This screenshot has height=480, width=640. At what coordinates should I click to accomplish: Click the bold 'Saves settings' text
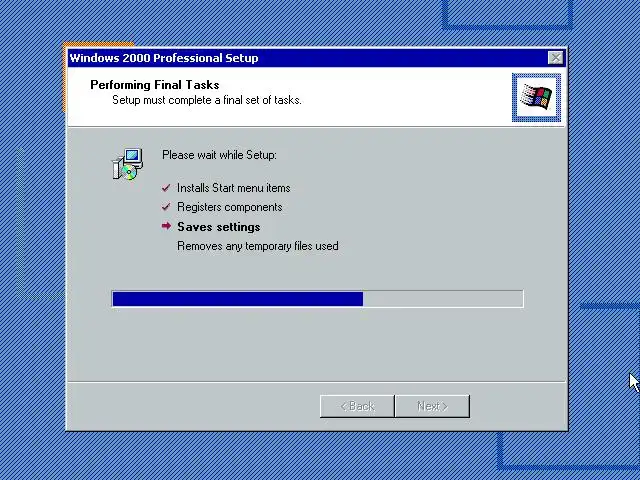click(218, 227)
